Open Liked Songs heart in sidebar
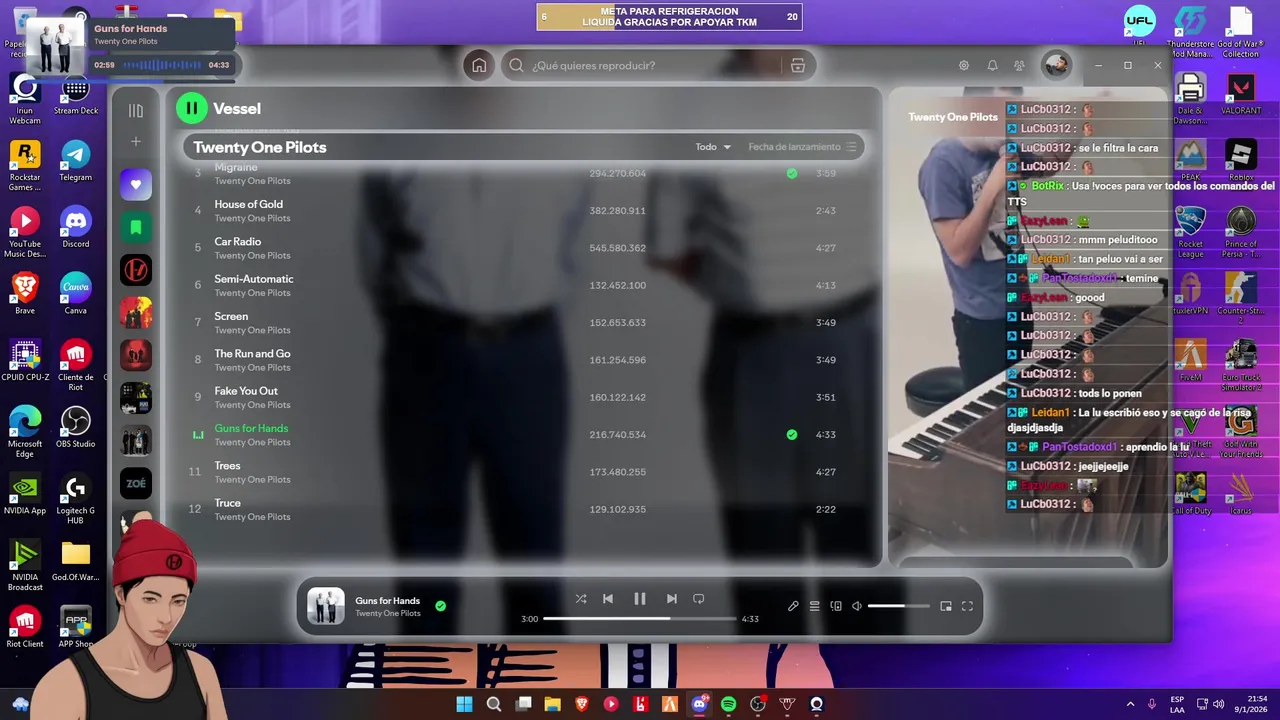This screenshot has width=1280, height=720. pyautogui.click(x=136, y=185)
